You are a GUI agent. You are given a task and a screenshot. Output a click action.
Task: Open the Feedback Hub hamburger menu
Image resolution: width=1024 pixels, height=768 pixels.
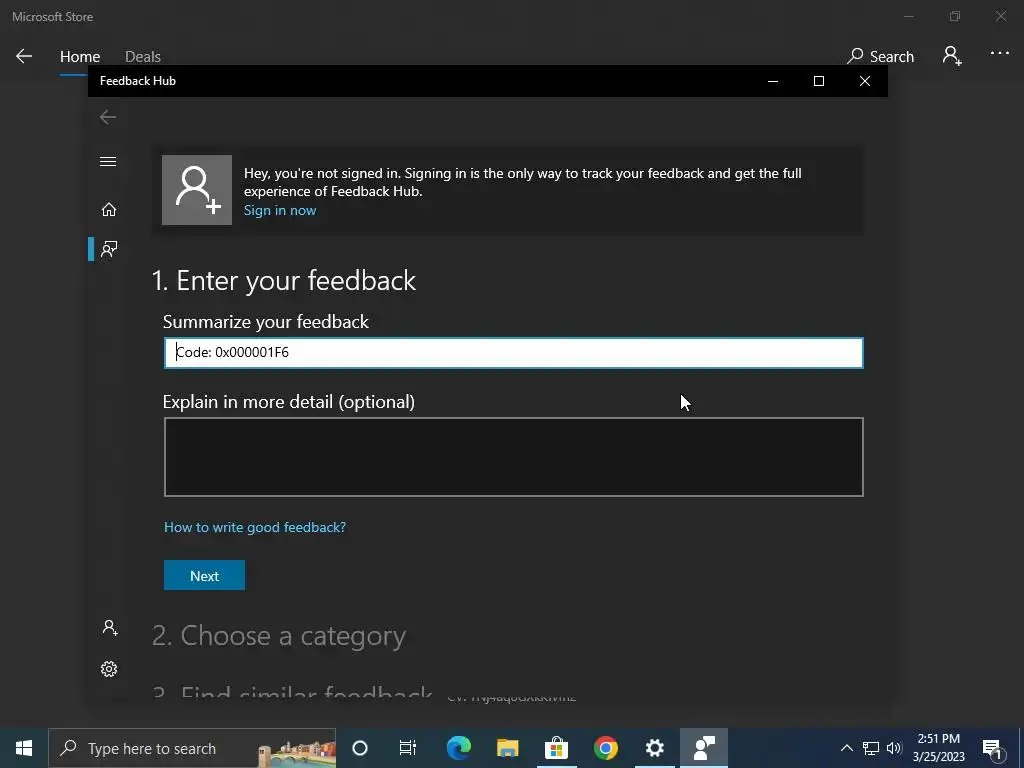tap(108, 161)
